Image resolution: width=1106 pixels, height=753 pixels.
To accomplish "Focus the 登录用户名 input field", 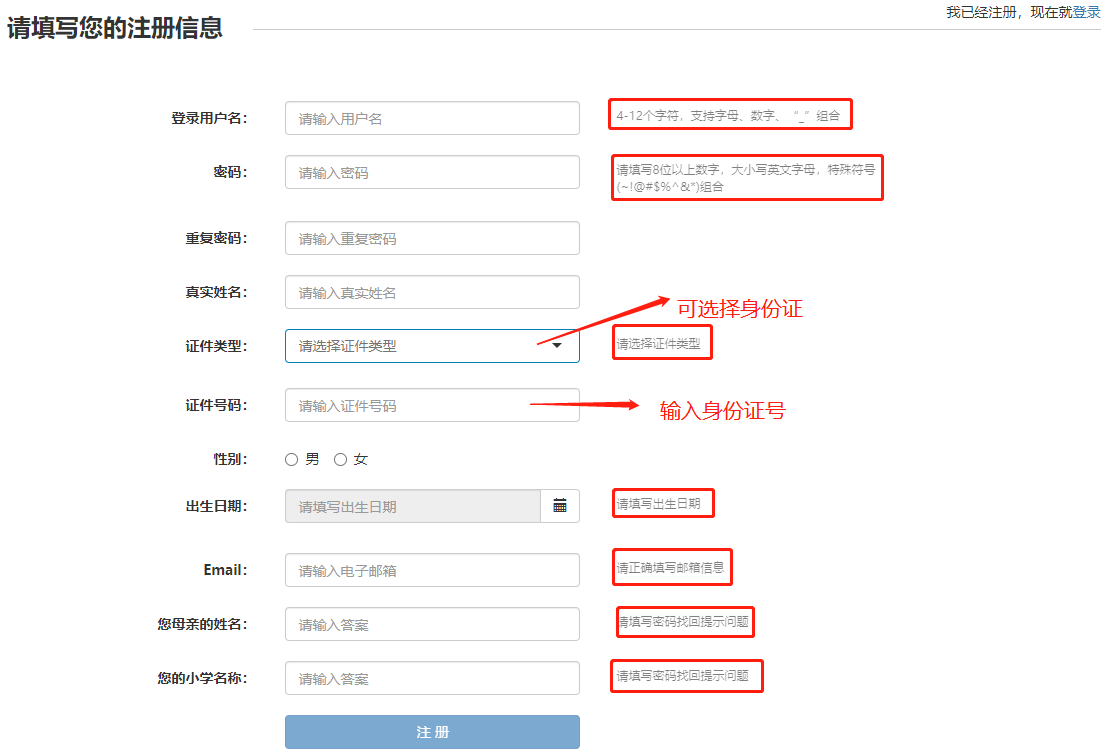I will pyautogui.click(x=432, y=118).
